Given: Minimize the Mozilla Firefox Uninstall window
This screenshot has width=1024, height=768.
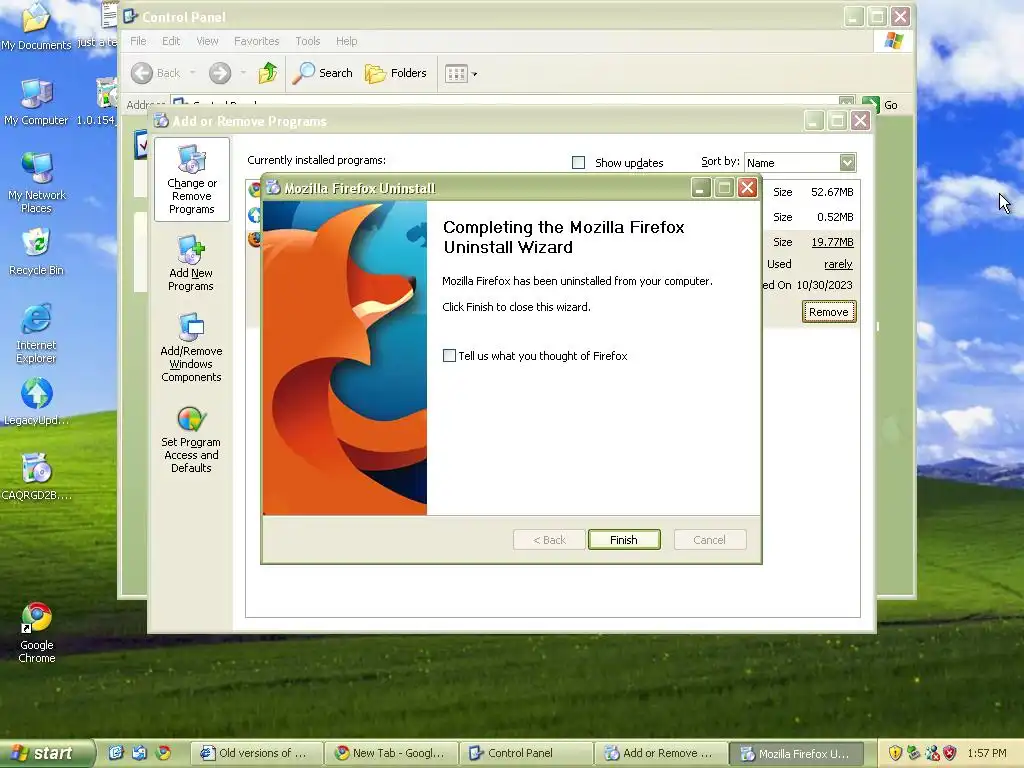Looking at the screenshot, I should pos(700,188).
